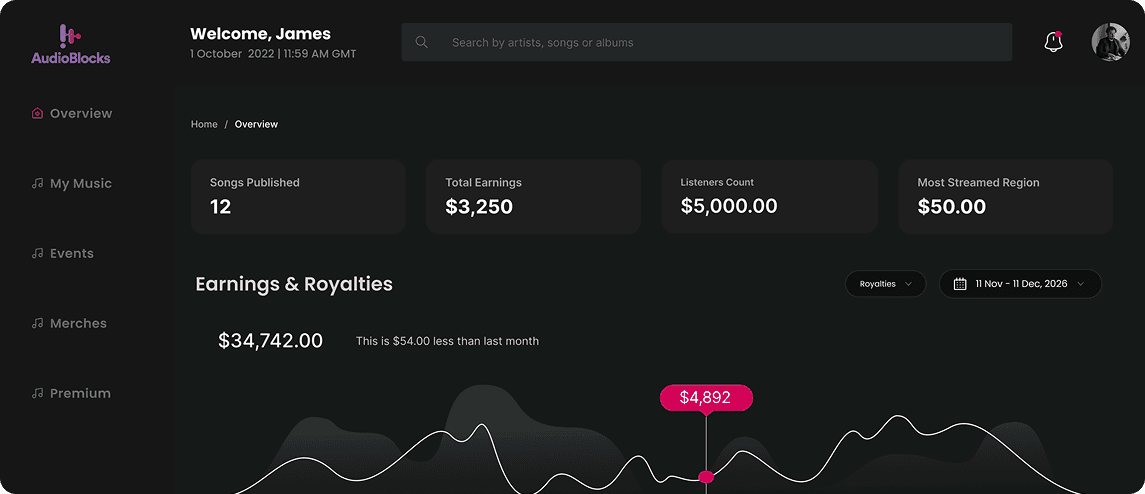
Task: Click the music note icon beside Merches
Action: (x=38, y=323)
